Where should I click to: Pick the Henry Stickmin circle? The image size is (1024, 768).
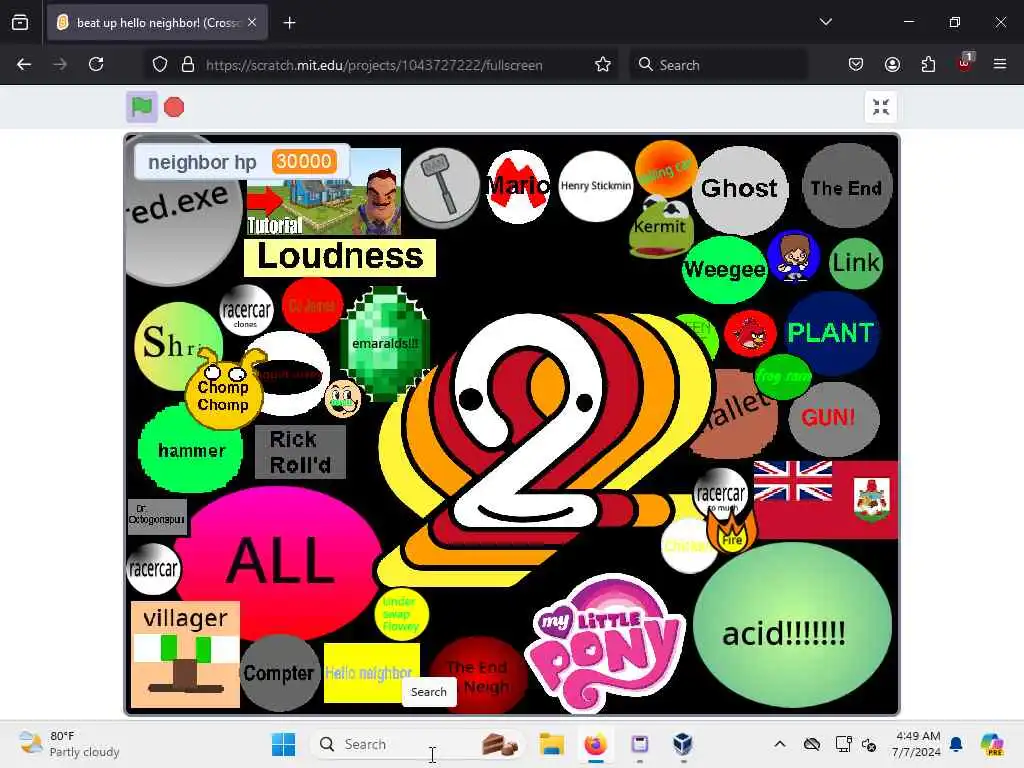(596, 186)
